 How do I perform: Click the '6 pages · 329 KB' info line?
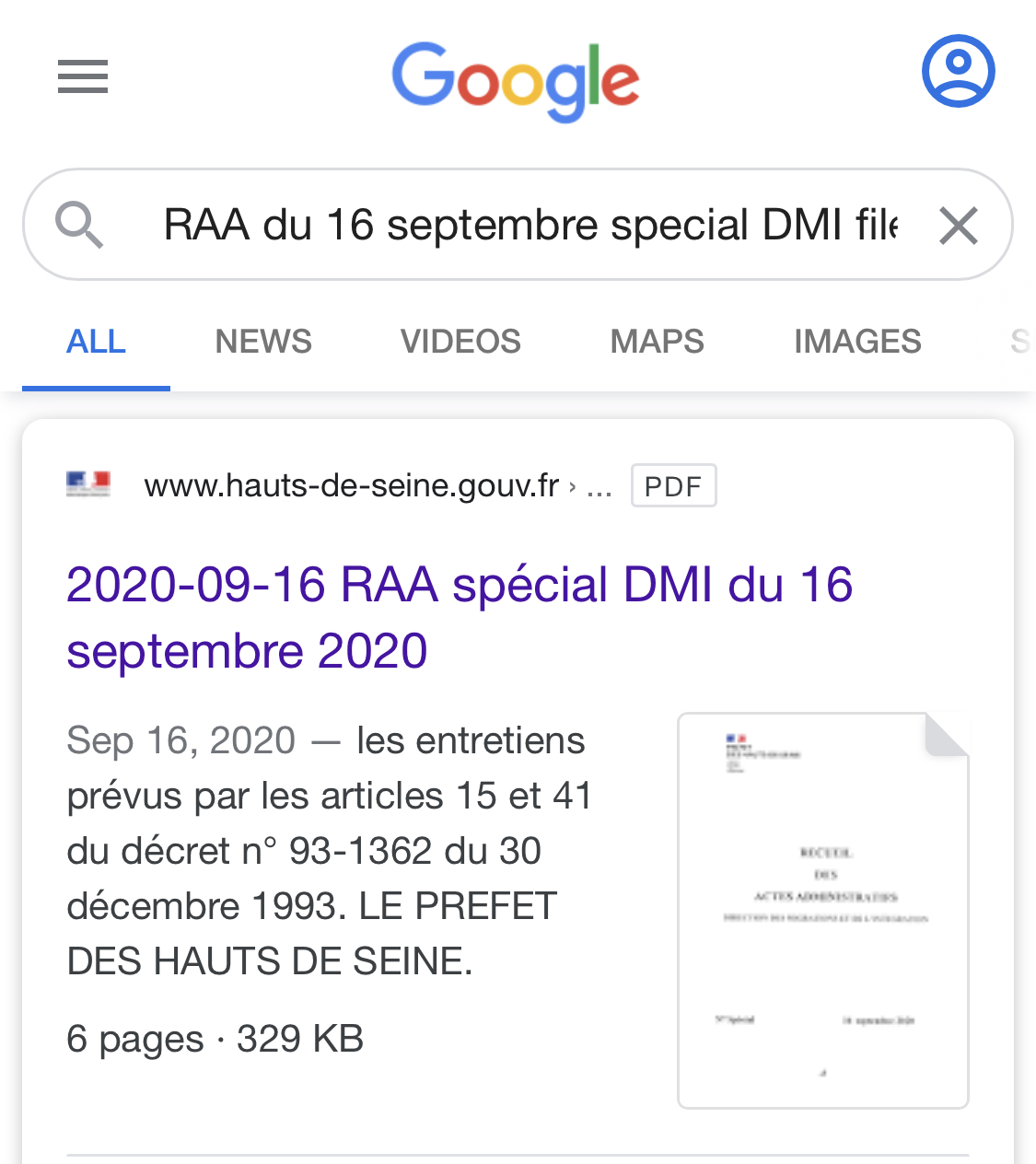click(215, 1039)
